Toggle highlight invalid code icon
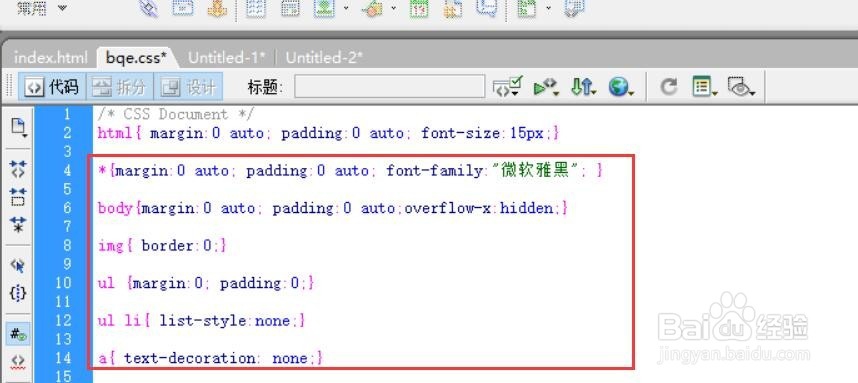 [x=18, y=361]
